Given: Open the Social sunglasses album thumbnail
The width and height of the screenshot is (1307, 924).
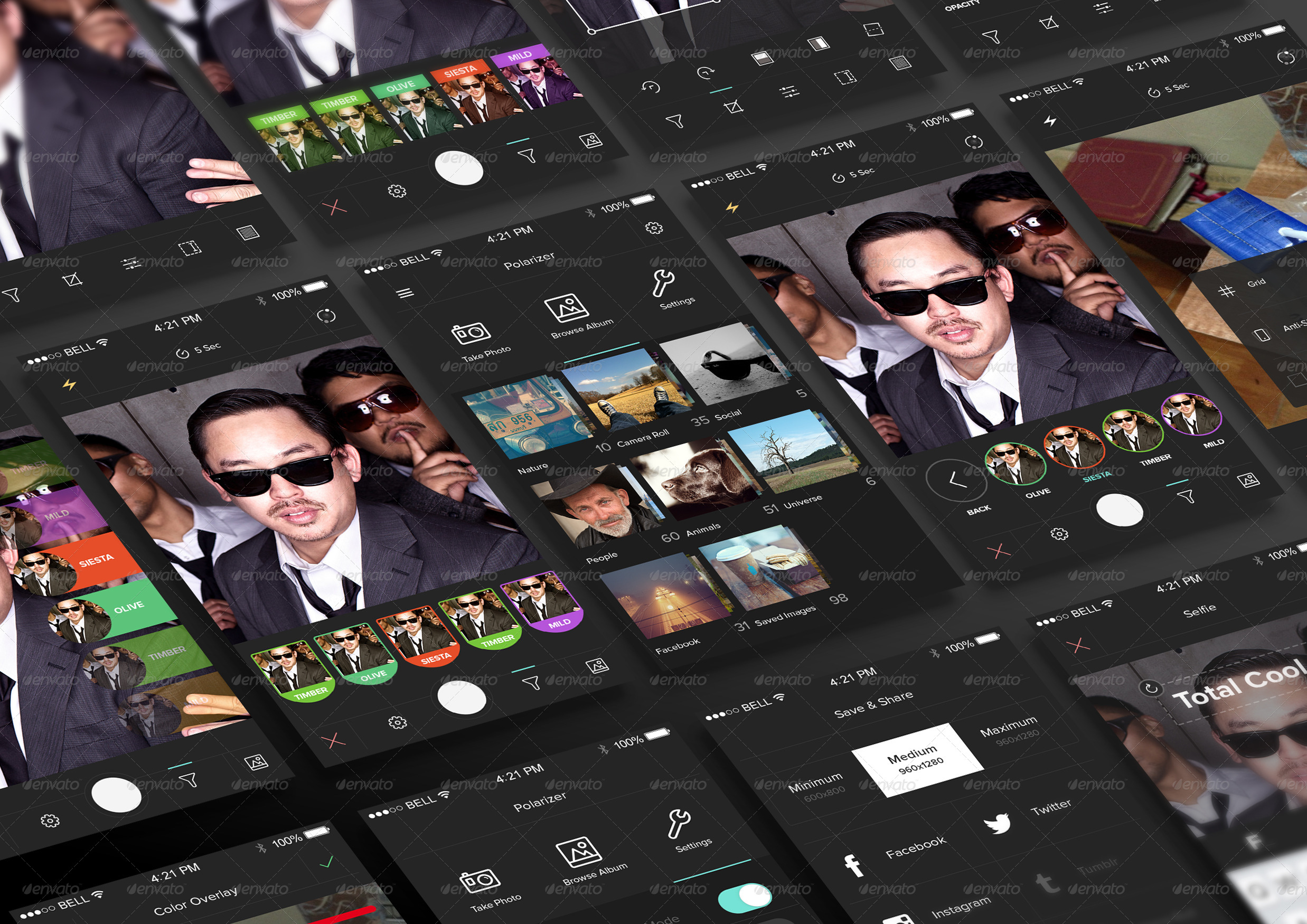Looking at the screenshot, I should (x=723, y=363).
